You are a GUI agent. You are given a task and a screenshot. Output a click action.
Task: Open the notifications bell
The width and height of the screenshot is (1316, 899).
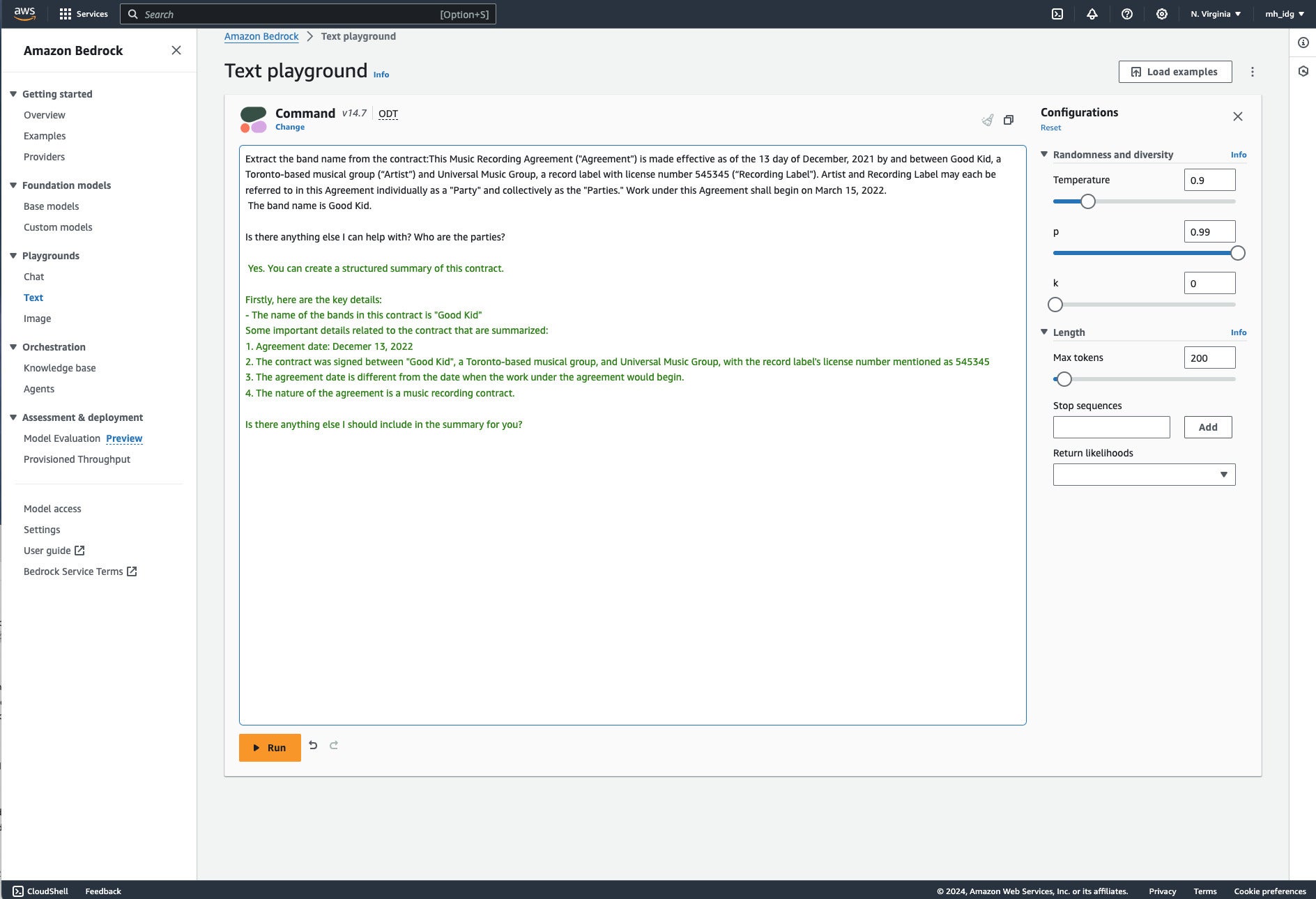pos(1092,14)
